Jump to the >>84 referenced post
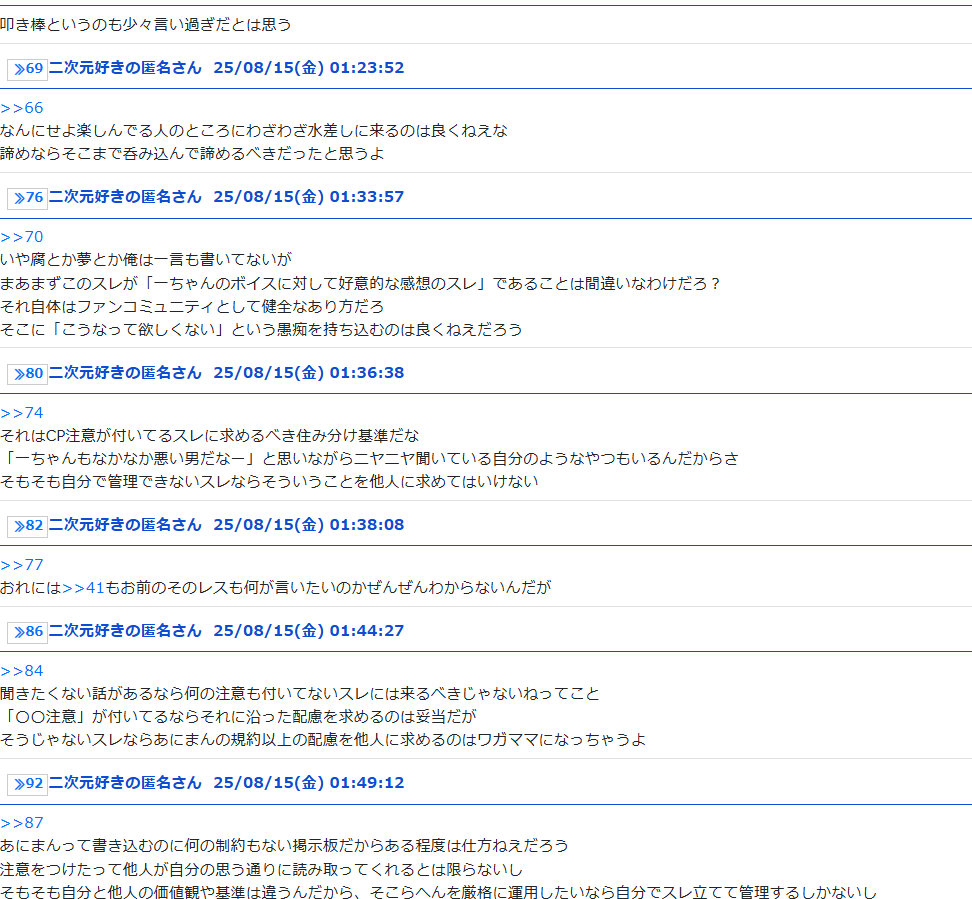 click(x=22, y=671)
